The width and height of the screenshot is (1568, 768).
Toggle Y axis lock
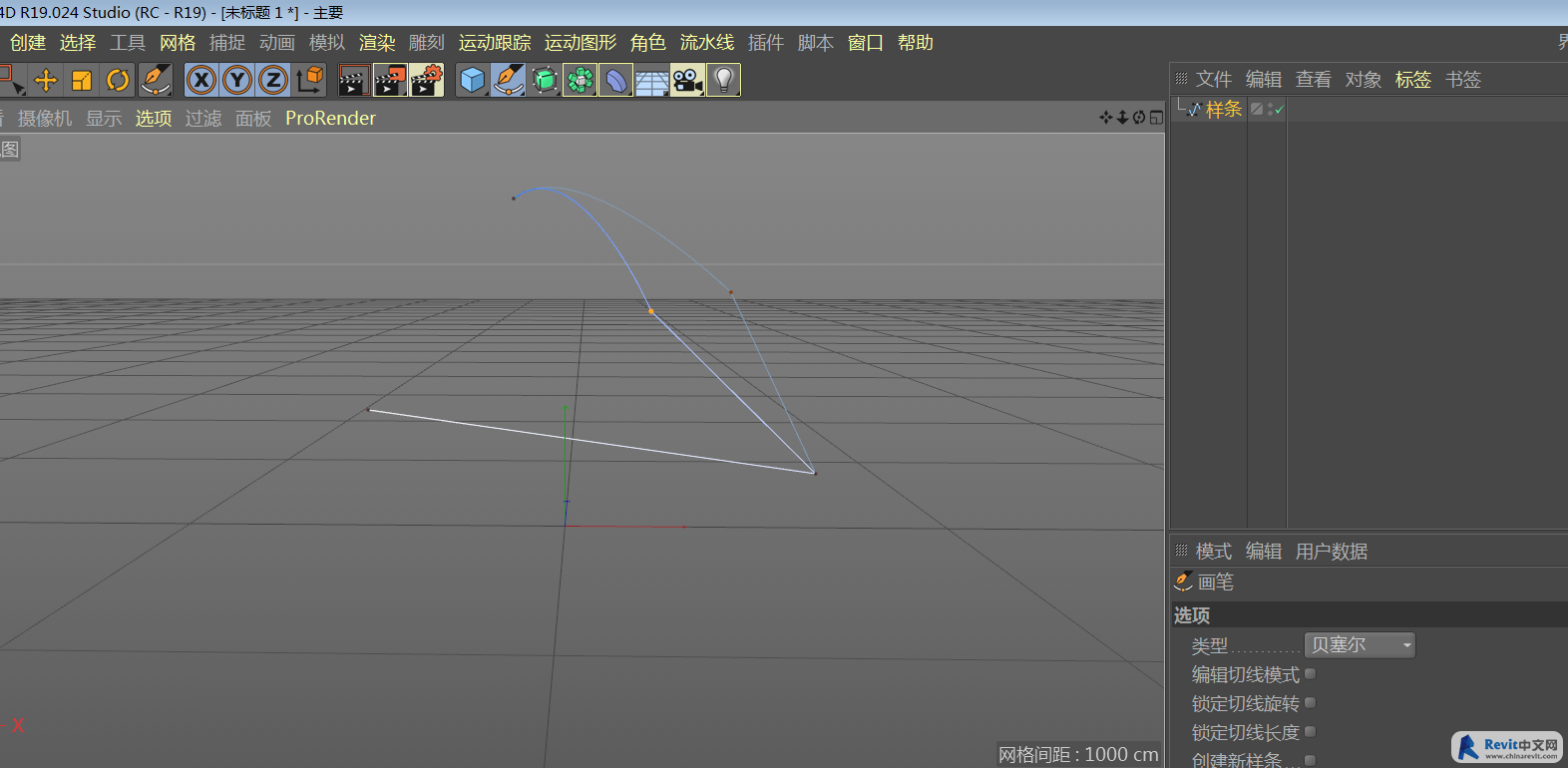pos(237,80)
